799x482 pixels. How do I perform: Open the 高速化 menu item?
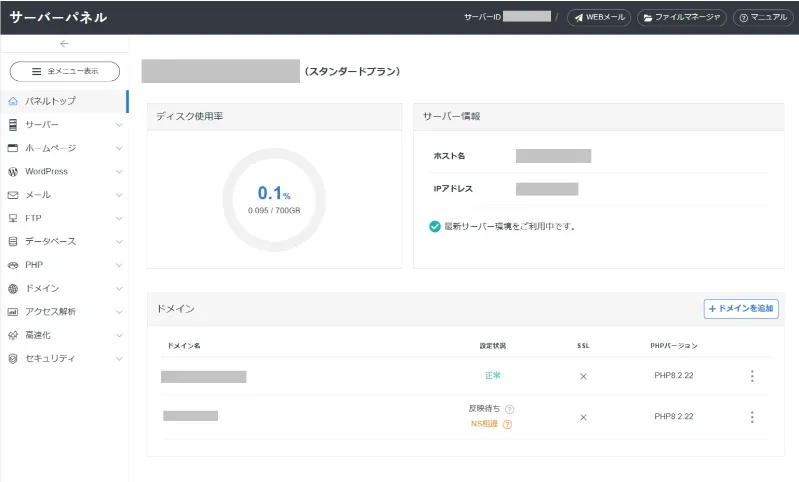coord(40,335)
